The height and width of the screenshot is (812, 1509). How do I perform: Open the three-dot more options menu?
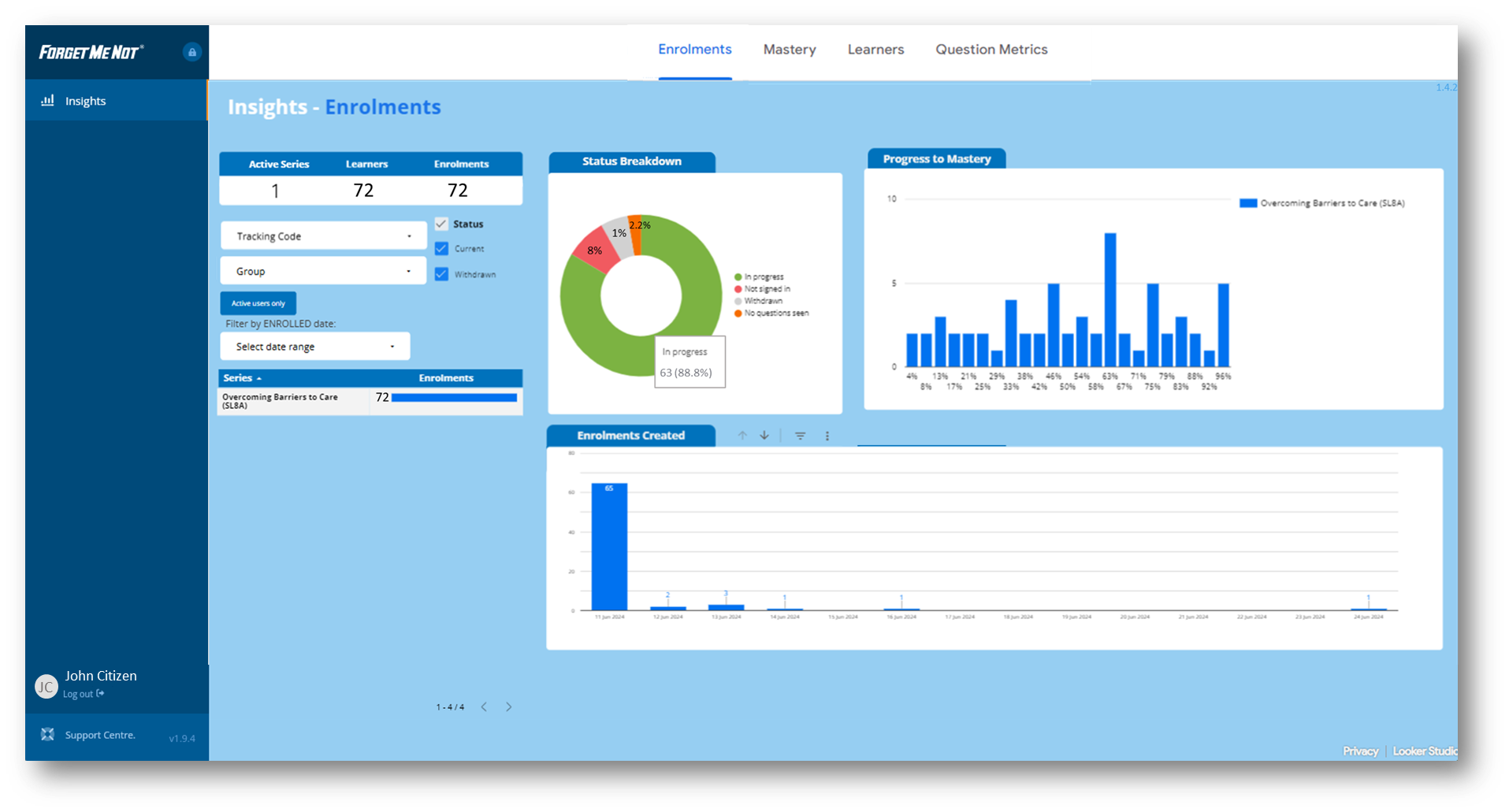click(827, 436)
